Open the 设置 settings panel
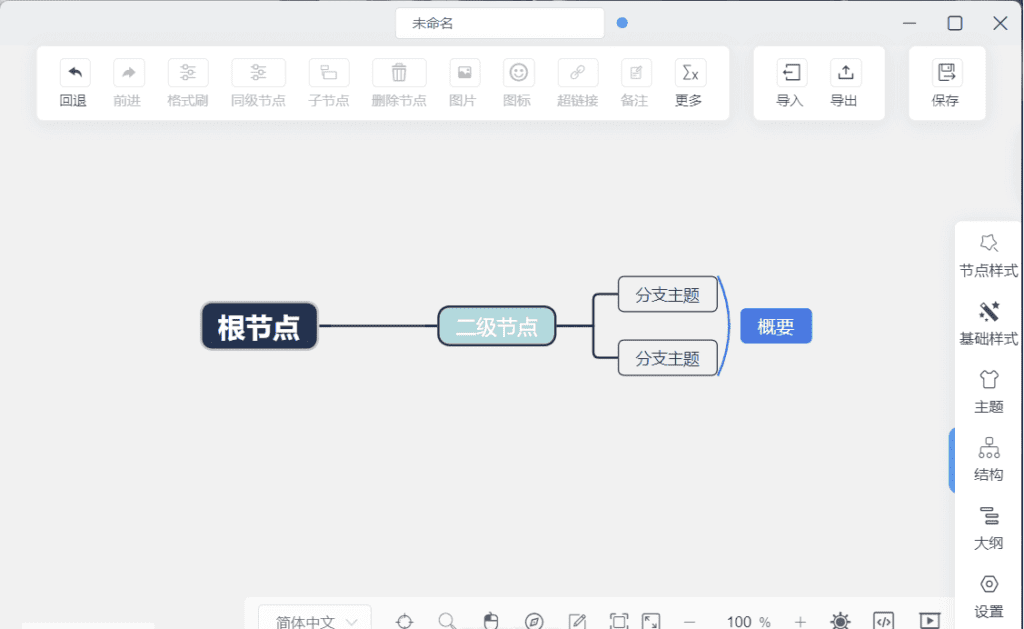Screen dimensions: 1024x629 click(x=988, y=596)
